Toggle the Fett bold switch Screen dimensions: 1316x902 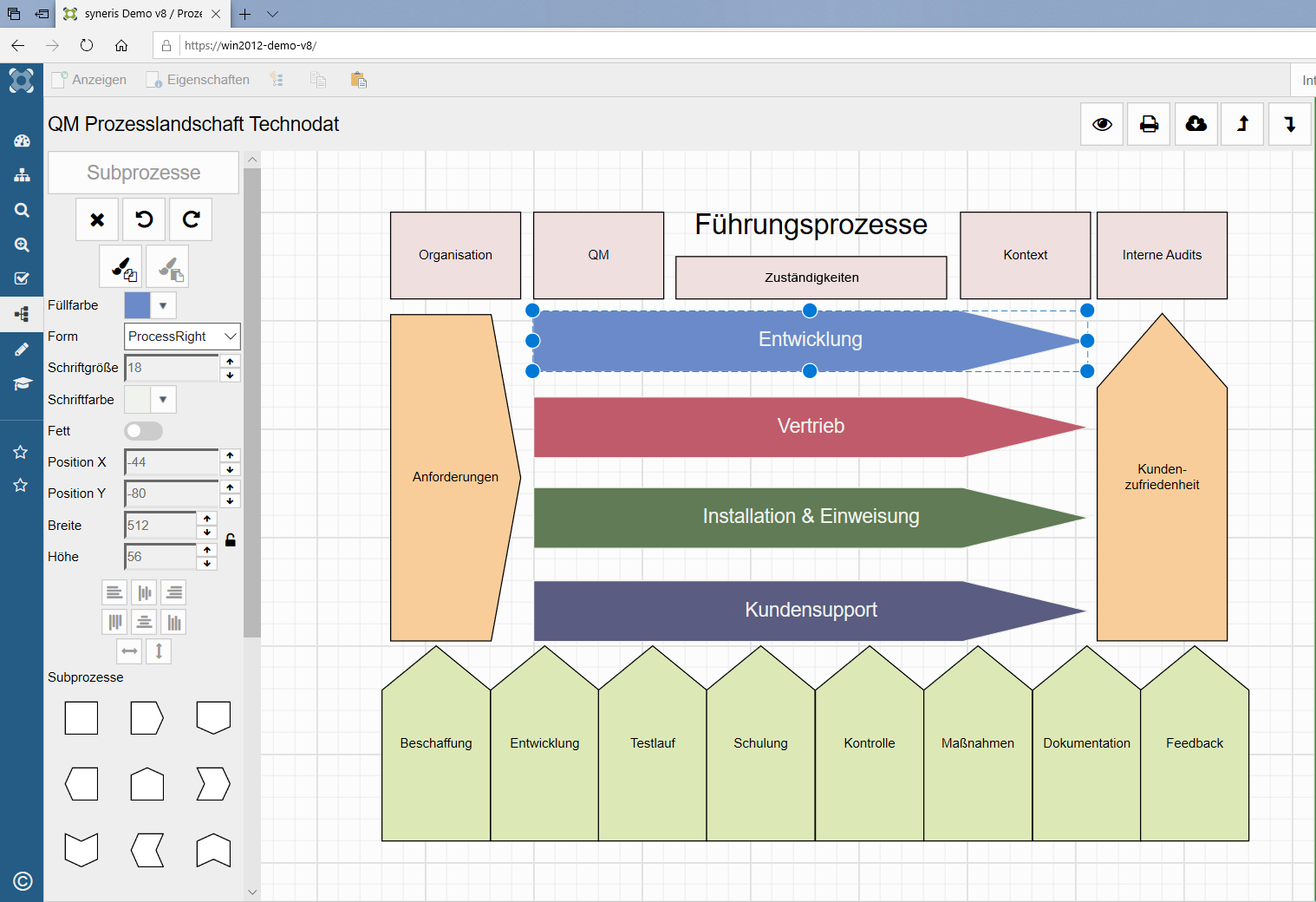point(143,431)
